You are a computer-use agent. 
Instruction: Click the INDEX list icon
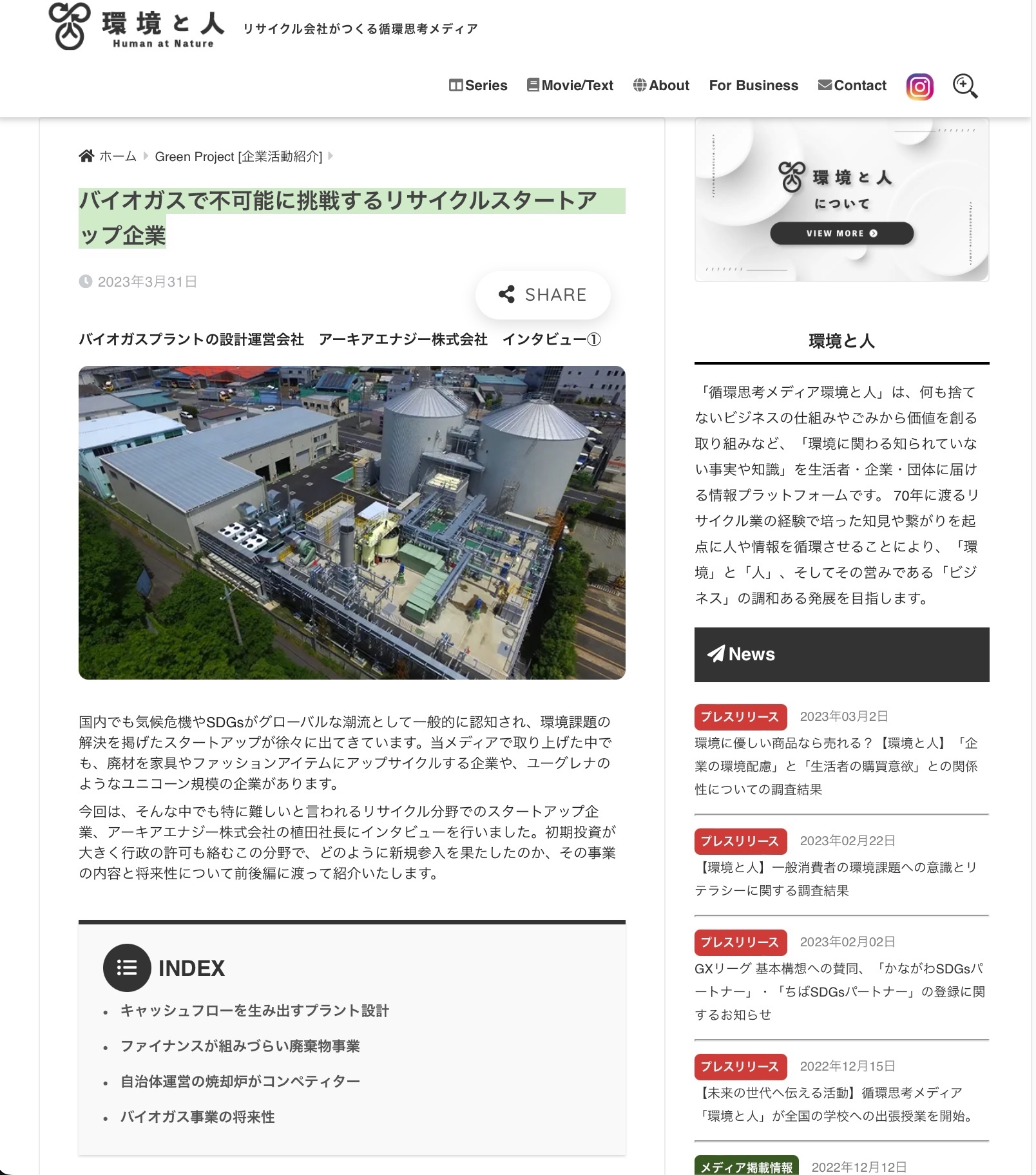coord(127,968)
